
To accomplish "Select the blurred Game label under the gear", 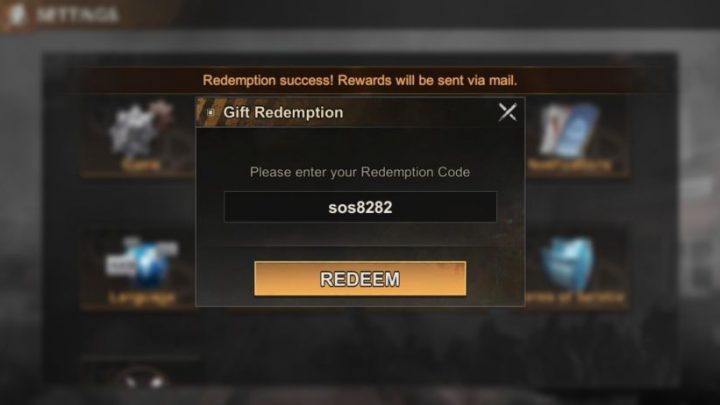I will (x=141, y=165).
